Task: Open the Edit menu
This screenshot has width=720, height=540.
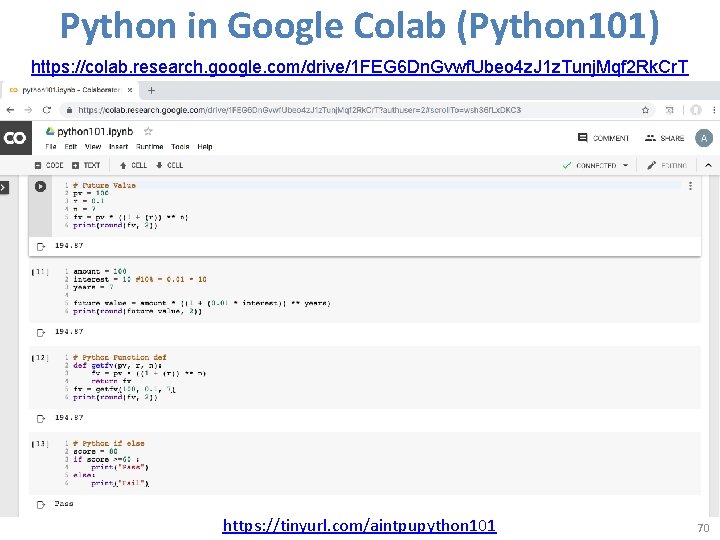Action: (x=71, y=146)
